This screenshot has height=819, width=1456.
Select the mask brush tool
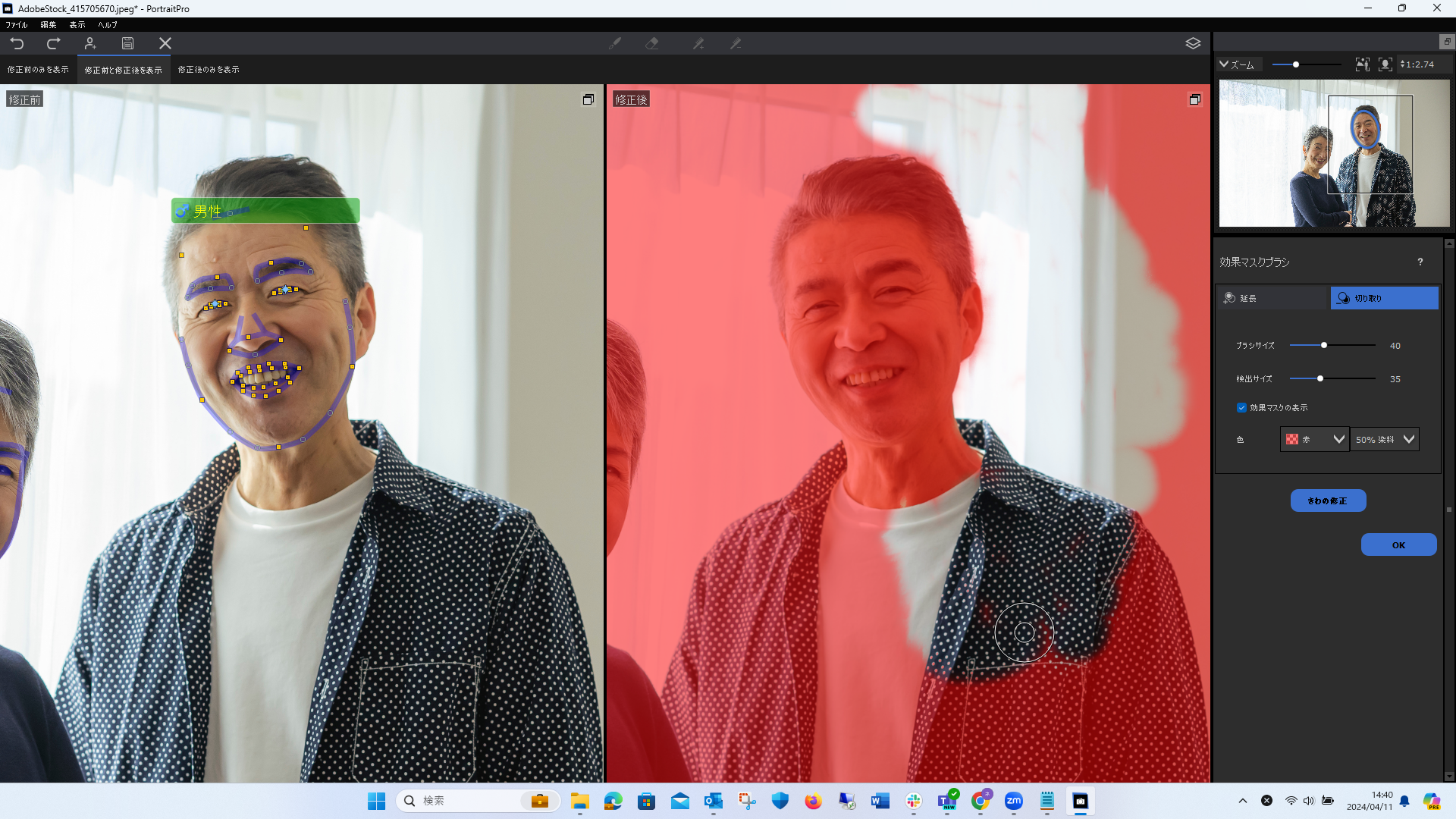614,43
